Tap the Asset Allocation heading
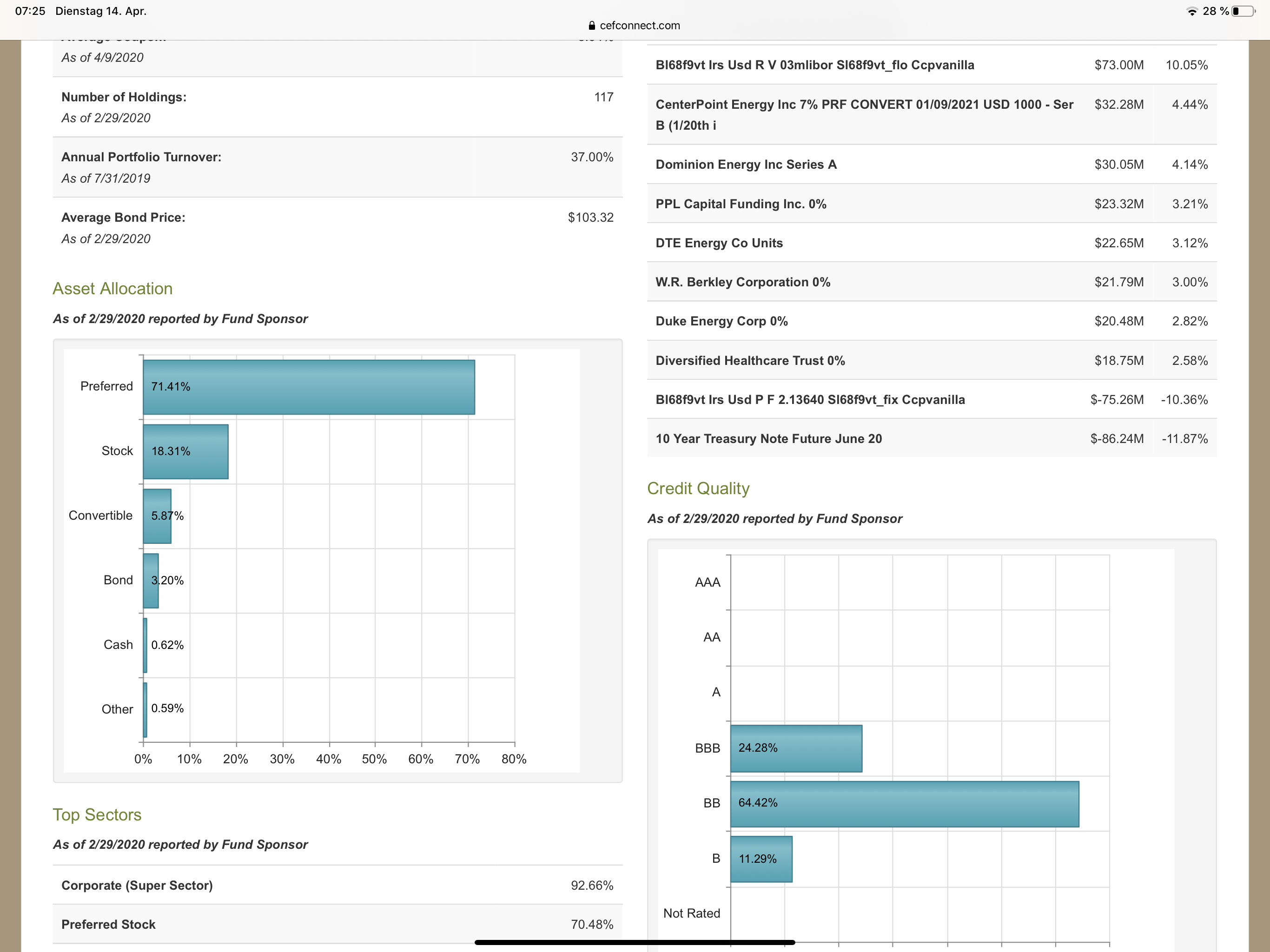The width and height of the screenshot is (1270, 952). (x=112, y=289)
